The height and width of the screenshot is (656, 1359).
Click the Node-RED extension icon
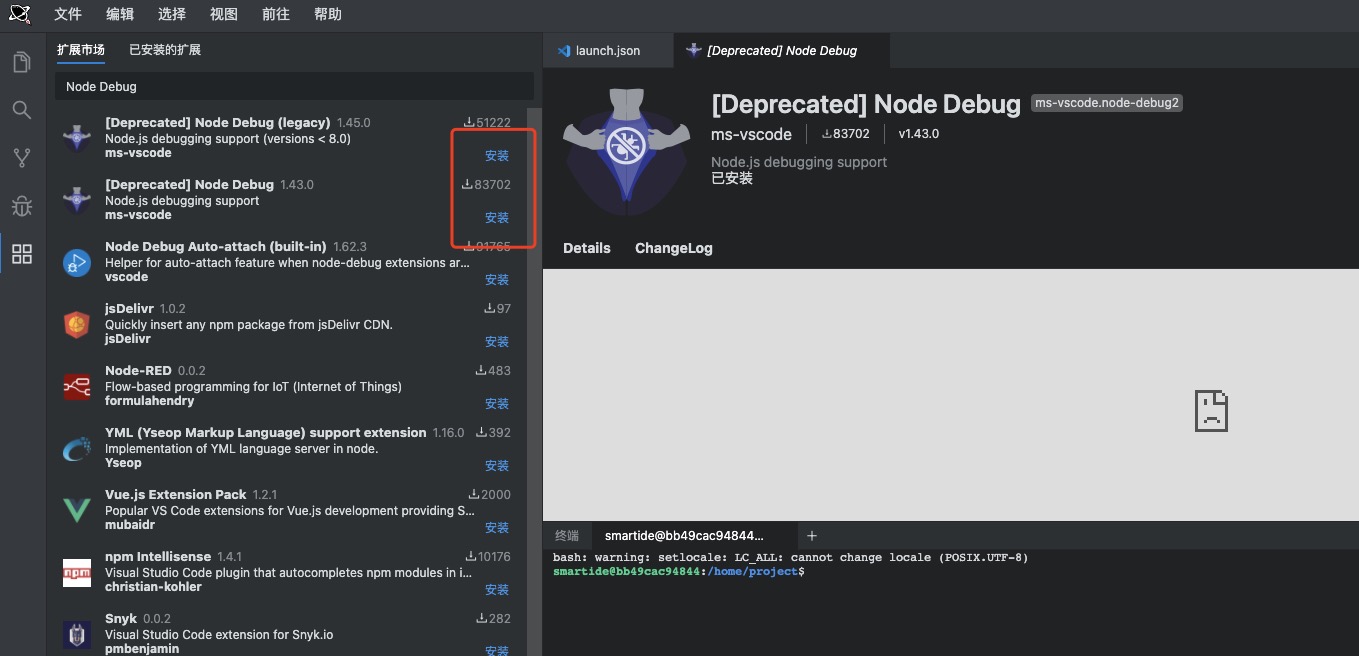[x=77, y=386]
